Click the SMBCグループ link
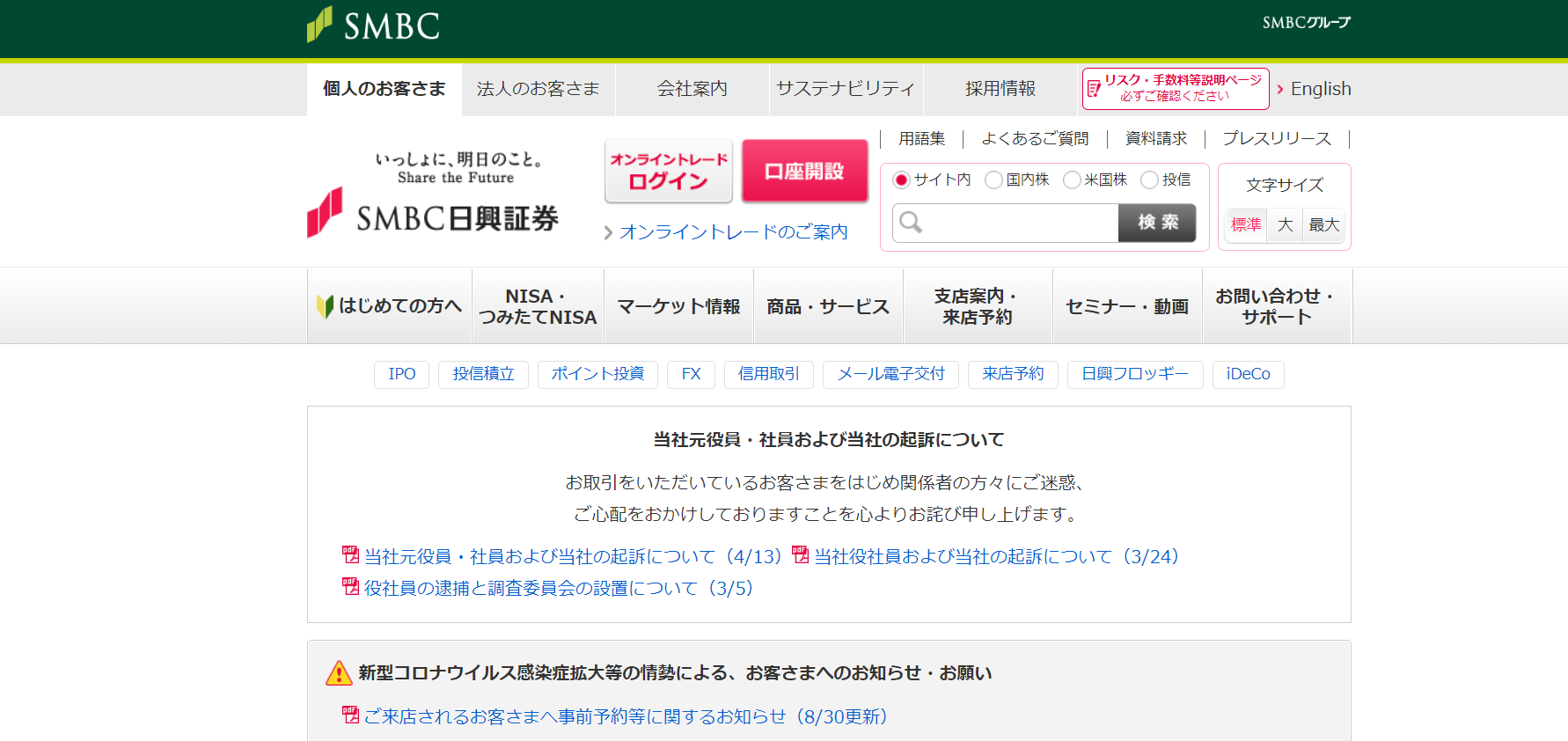The height and width of the screenshot is (741, 1568). (x=1306, y=23)
